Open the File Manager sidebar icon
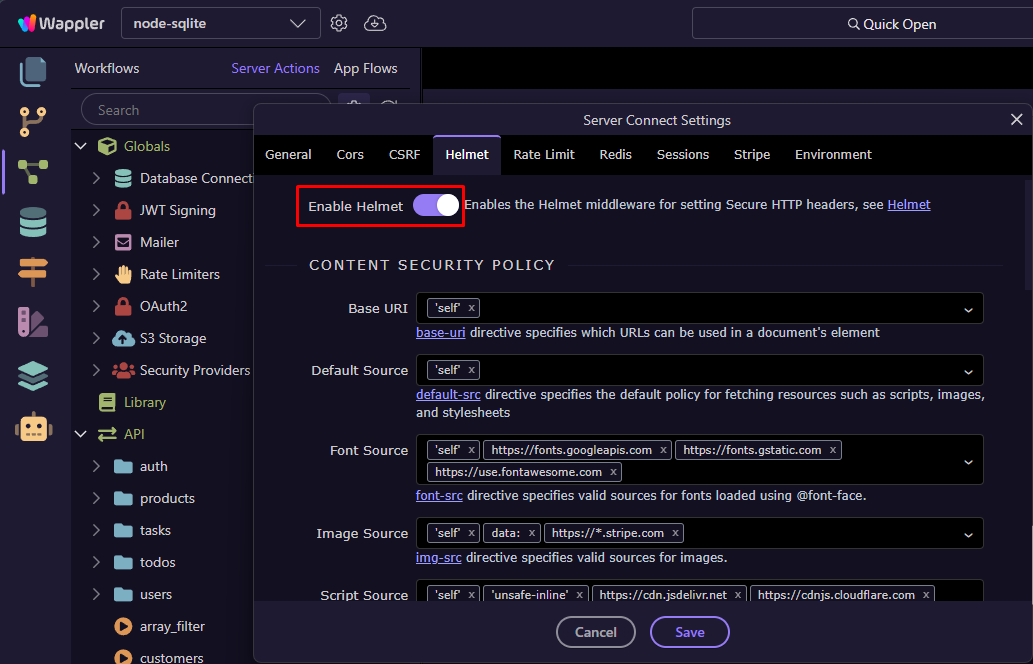The width and height of the screenshot is (1033, 664). [x=33, y=72]
